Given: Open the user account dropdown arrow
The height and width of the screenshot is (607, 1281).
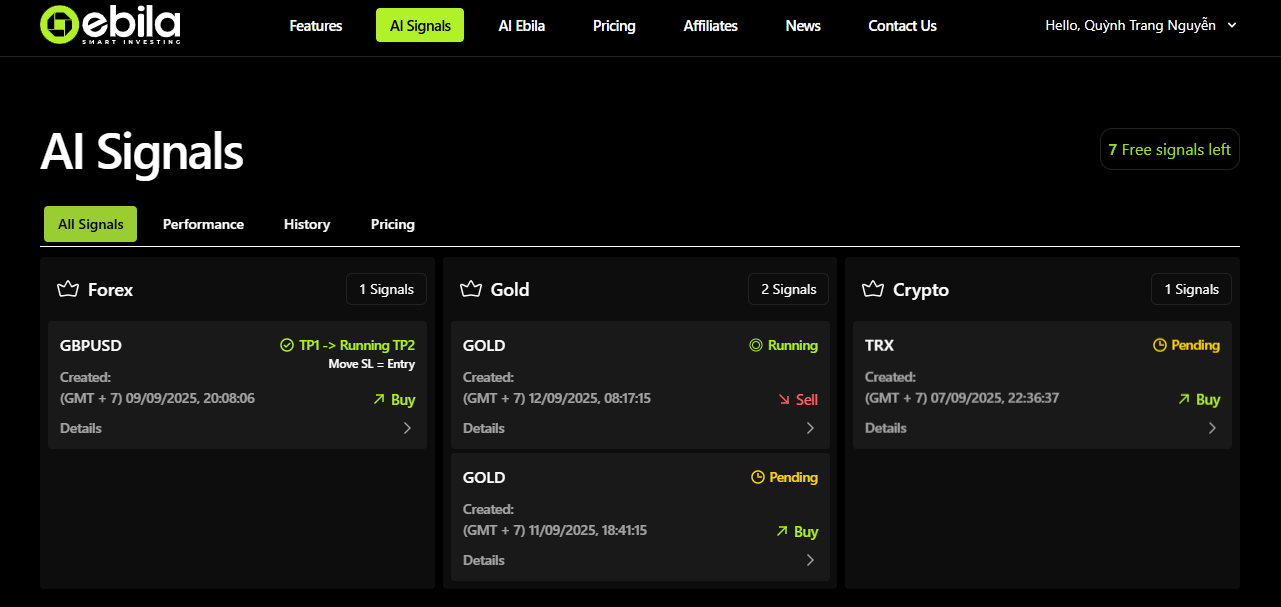Looking at the screenshot, I should [1232, 25].
